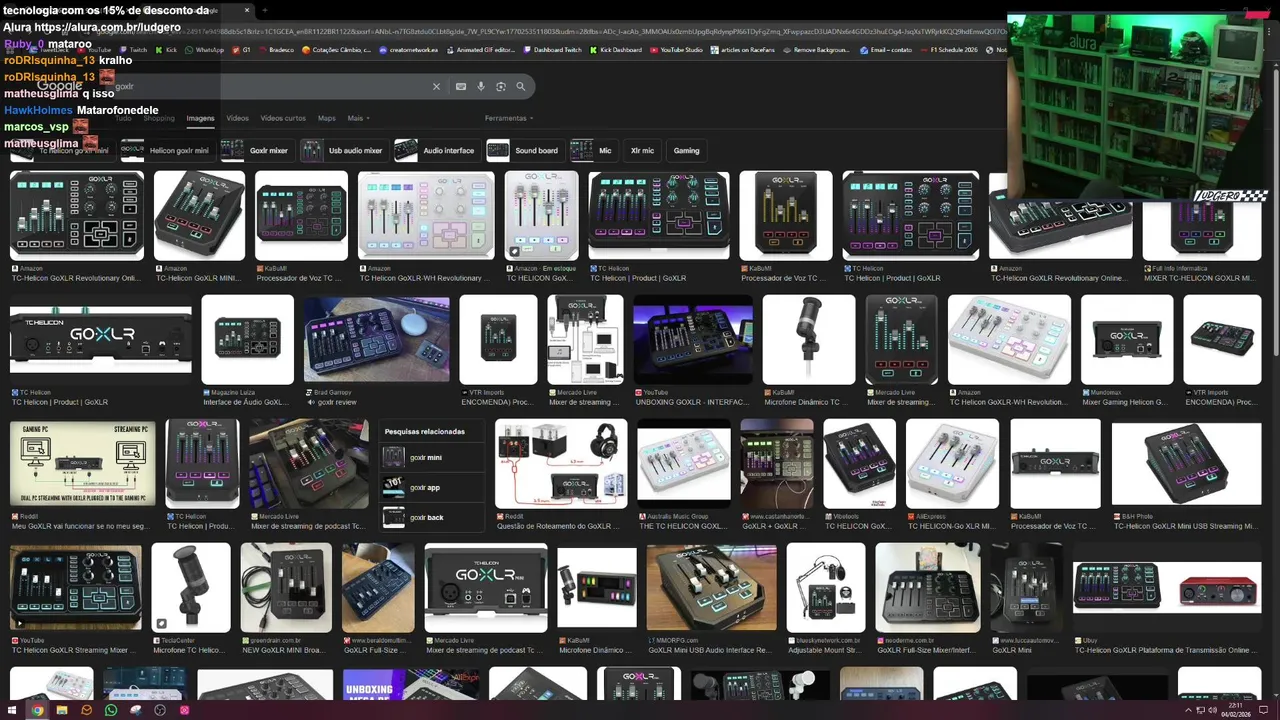Open the Animated GIF editor bookmark
Image resolution: width=1280 pixels, height=720 pixels.
pos(481,50)
